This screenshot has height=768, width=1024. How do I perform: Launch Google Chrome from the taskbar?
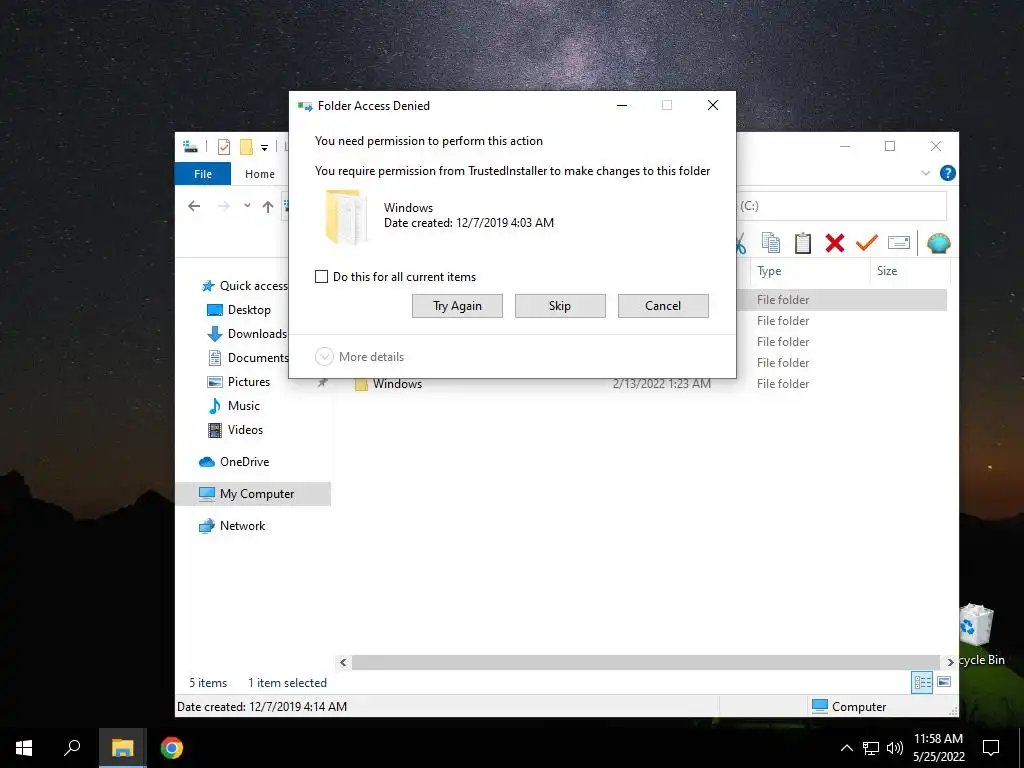point(172,748)
